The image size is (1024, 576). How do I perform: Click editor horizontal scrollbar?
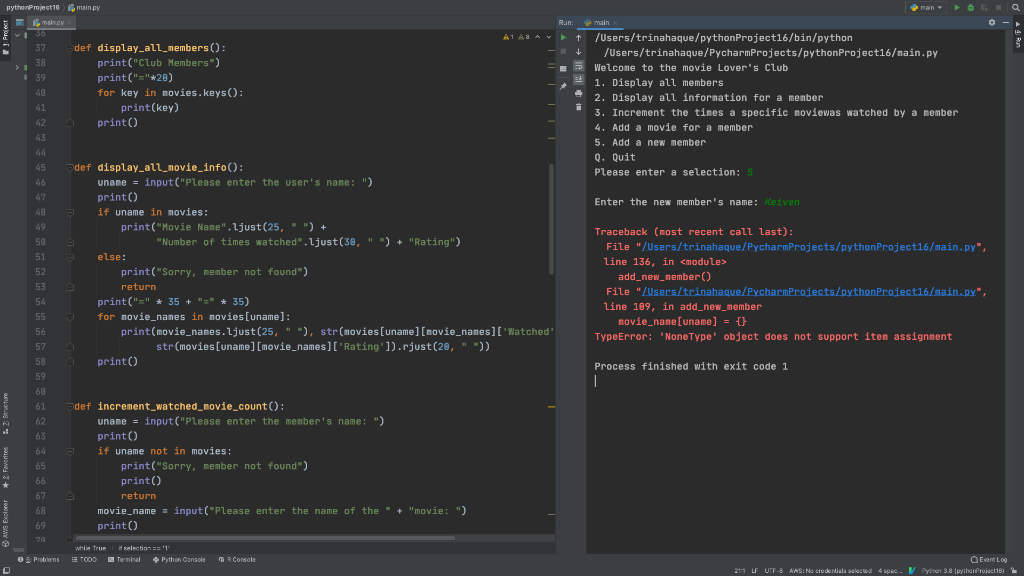click(x=264, y=538)
